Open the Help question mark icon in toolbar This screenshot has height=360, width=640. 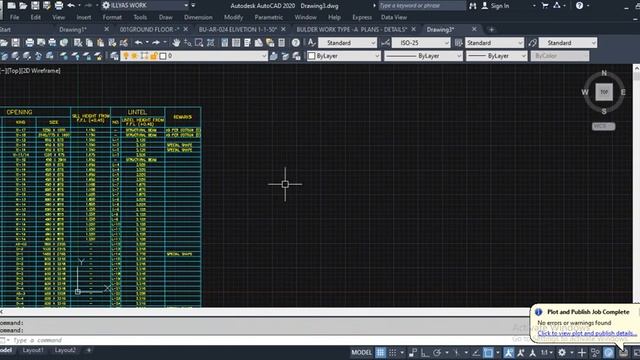296,42
